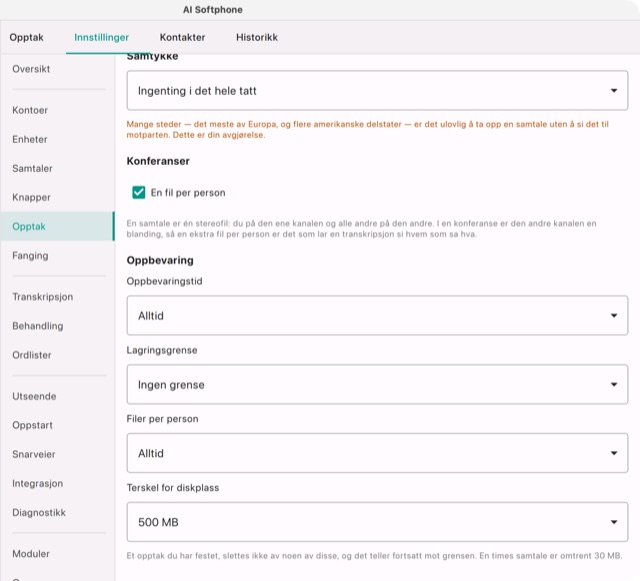Click the Oppbevaring heading
The image size is (640, 581).
point(160,260)
